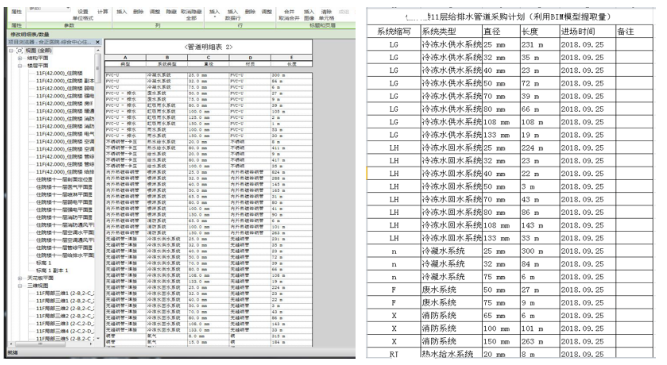Click the 属性 ribbon button

[x=17, y=11]
